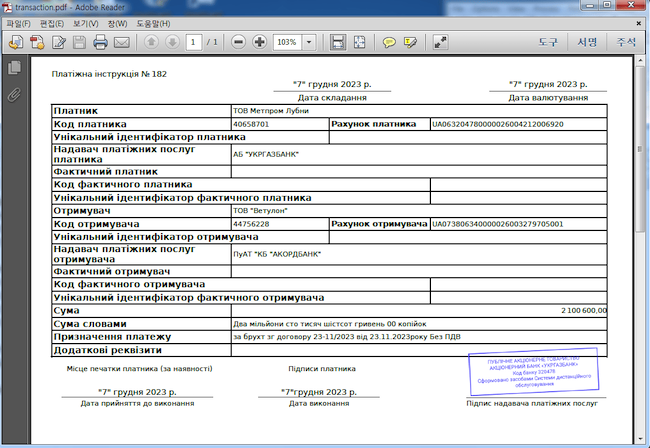Open the 파일(F) menu
This screenshot has width=650, height=448.
coord(19,24)
